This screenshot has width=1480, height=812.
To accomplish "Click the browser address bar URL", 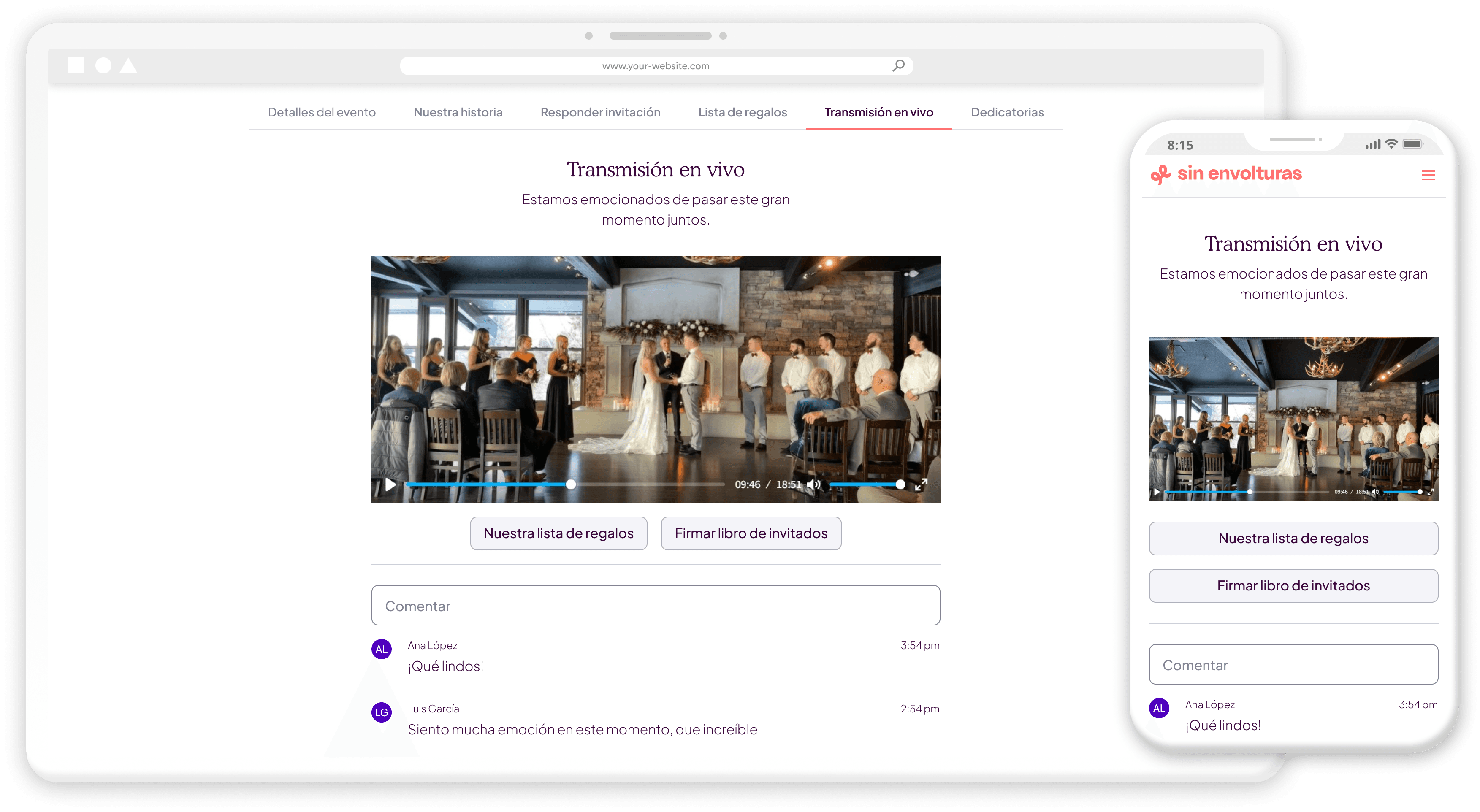I will (656, 65).
